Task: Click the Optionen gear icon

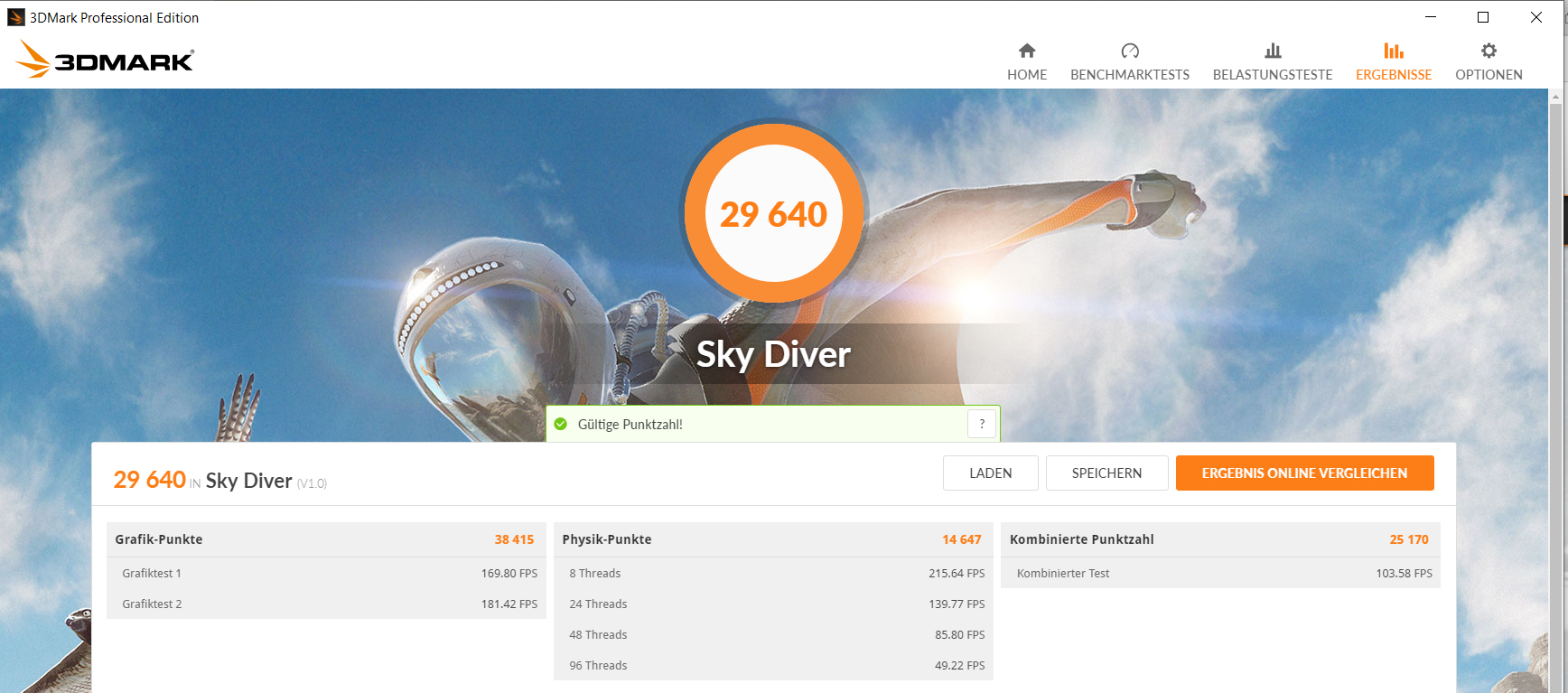Action: (1489, 51)
